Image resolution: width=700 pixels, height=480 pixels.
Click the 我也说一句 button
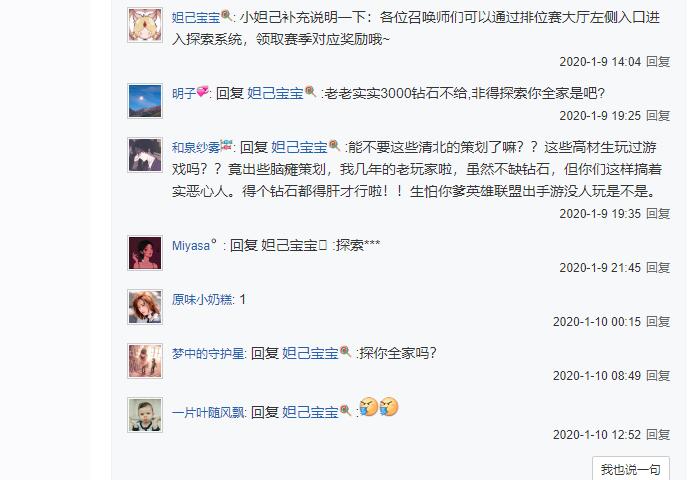(x=630, y=469)
